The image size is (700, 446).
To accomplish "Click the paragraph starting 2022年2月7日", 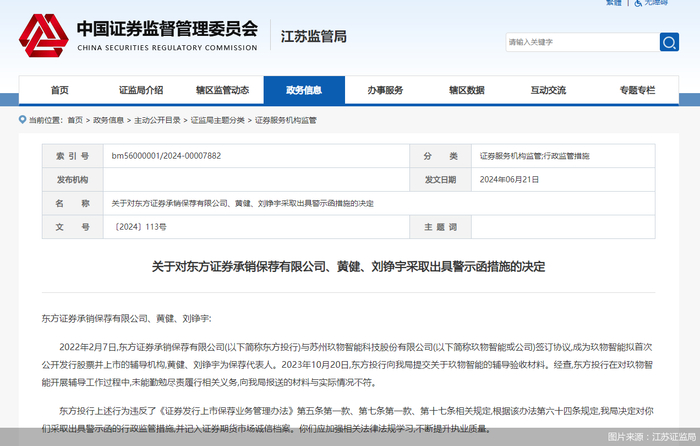I will tap(347, 365).
